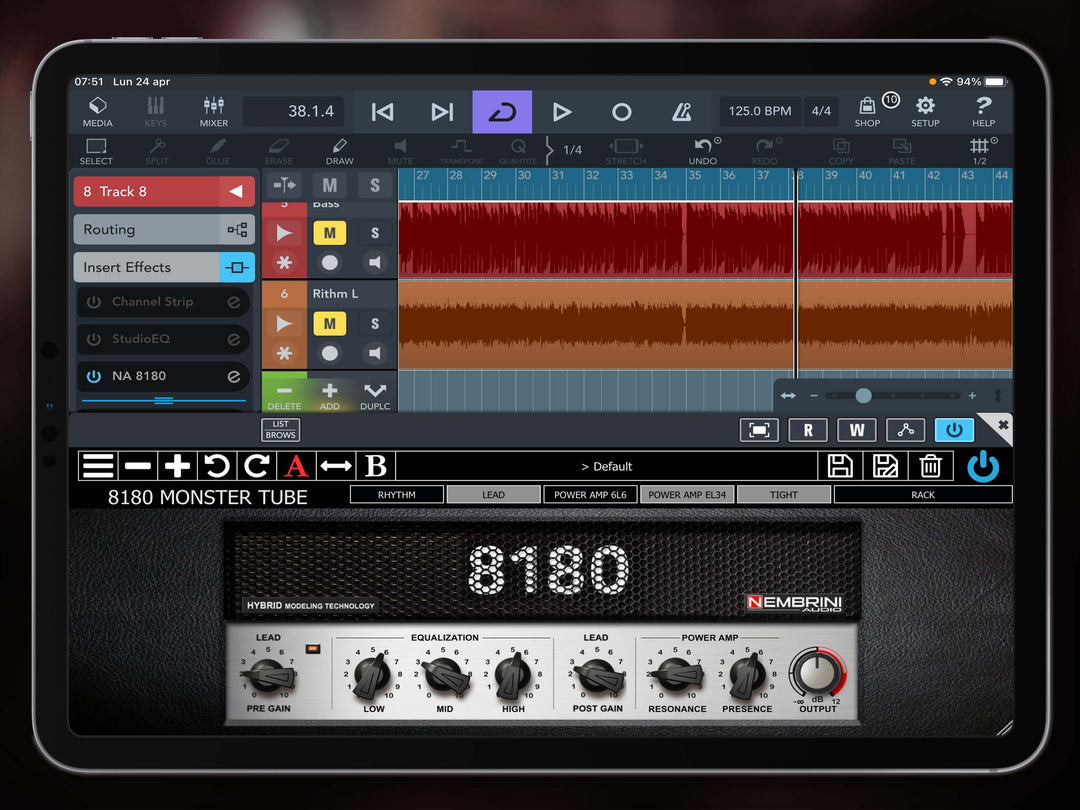
Task: Adjust the horizontal zoom slider handle
Action: pyautogui.click(x=863, y=395)
